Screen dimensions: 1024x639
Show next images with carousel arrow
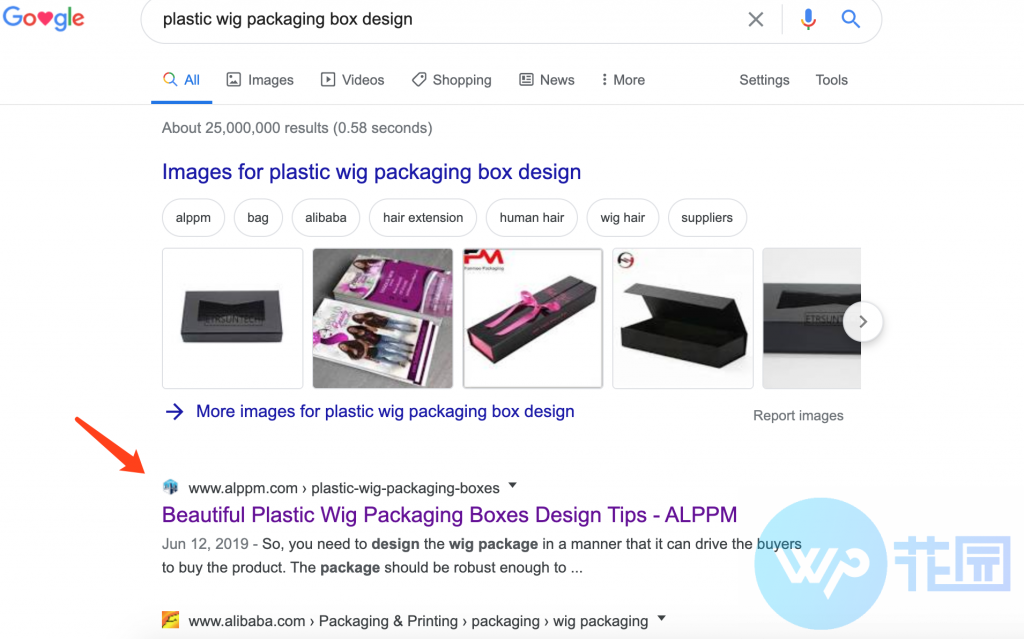tap(863, 321)
